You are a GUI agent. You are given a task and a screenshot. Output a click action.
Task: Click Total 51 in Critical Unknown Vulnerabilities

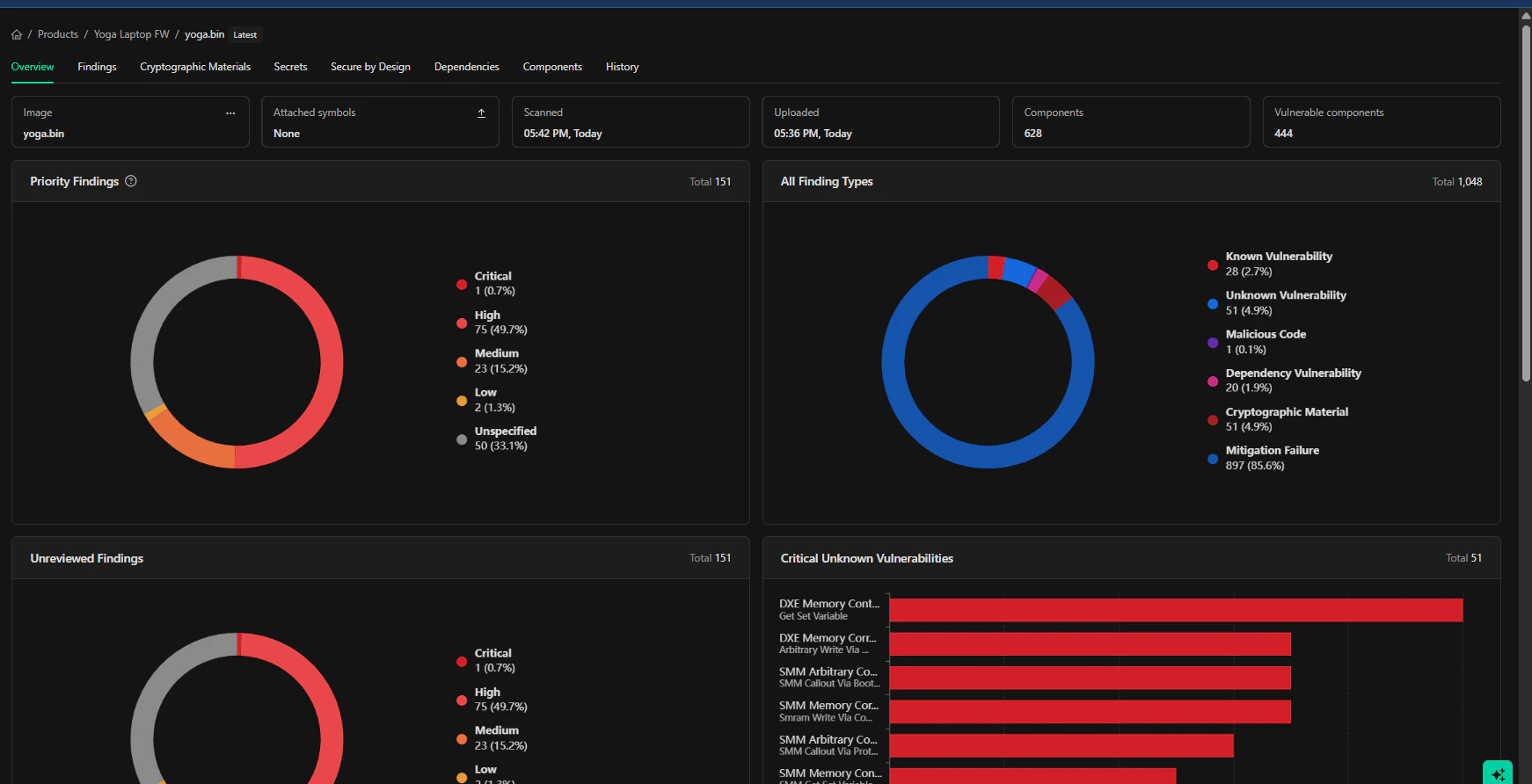[1464, 558]
